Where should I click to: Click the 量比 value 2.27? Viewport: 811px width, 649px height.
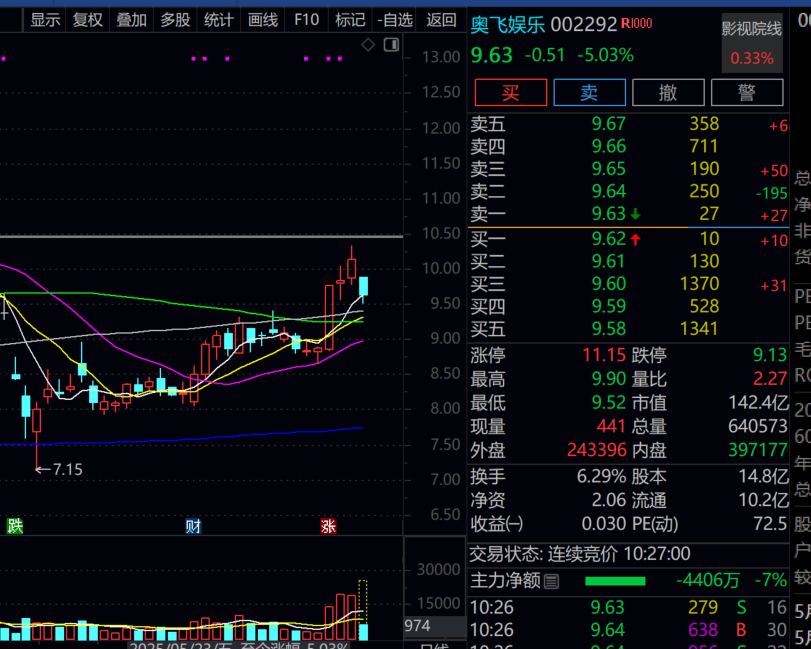(770, 379)
